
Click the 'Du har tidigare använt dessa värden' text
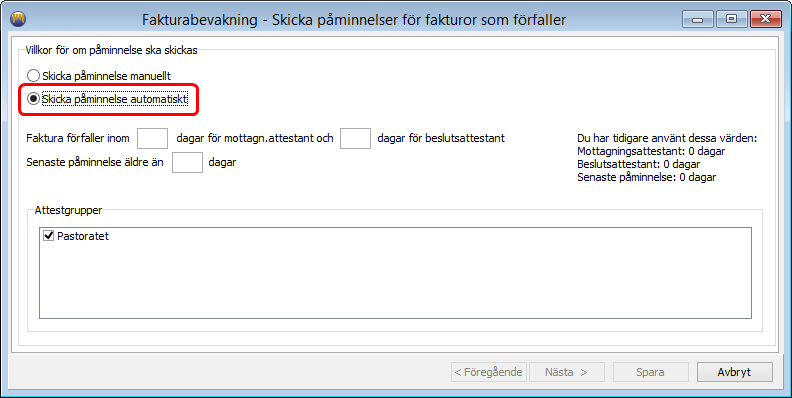(x=667, y=138)
